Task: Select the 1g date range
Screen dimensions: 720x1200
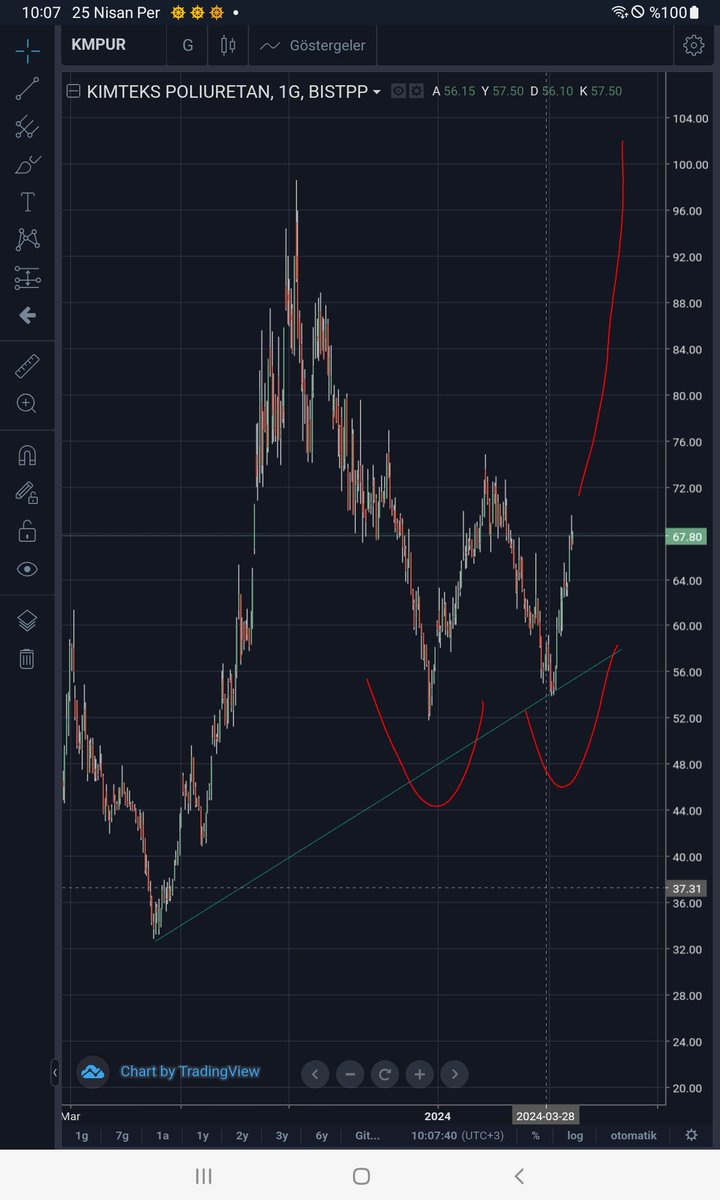Action: pos(82,1135)
